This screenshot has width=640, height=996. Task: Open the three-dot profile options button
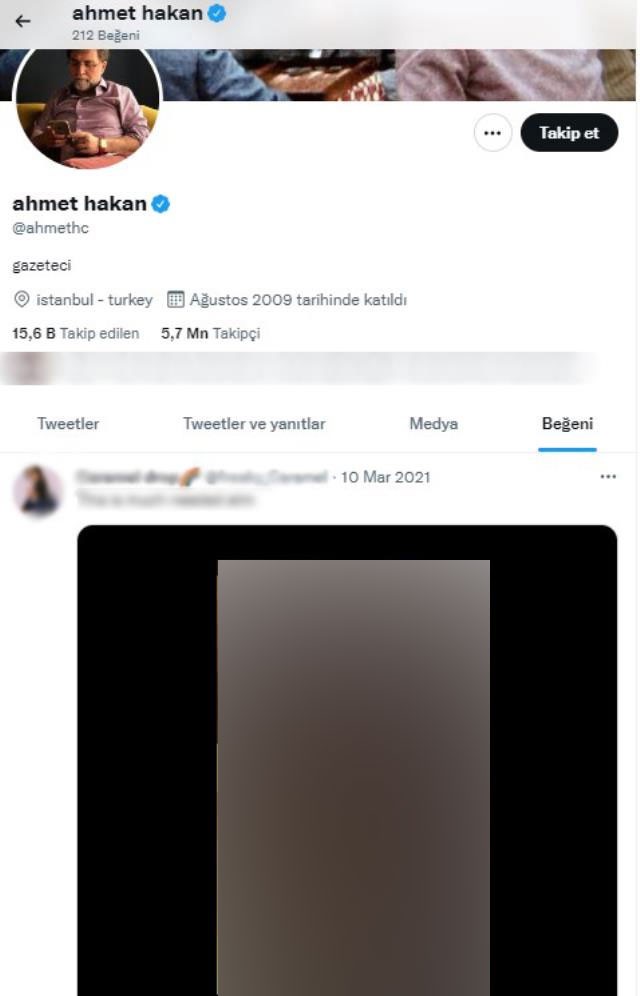coord(493,133)
